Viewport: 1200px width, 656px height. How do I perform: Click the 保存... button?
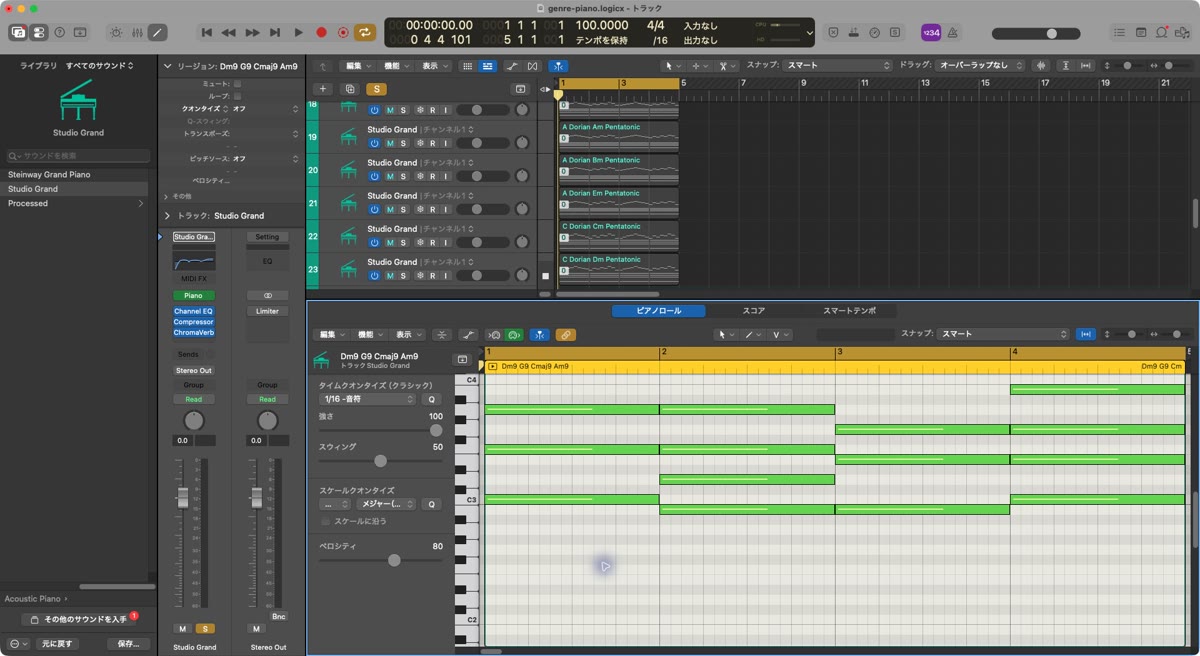[128, 643]
